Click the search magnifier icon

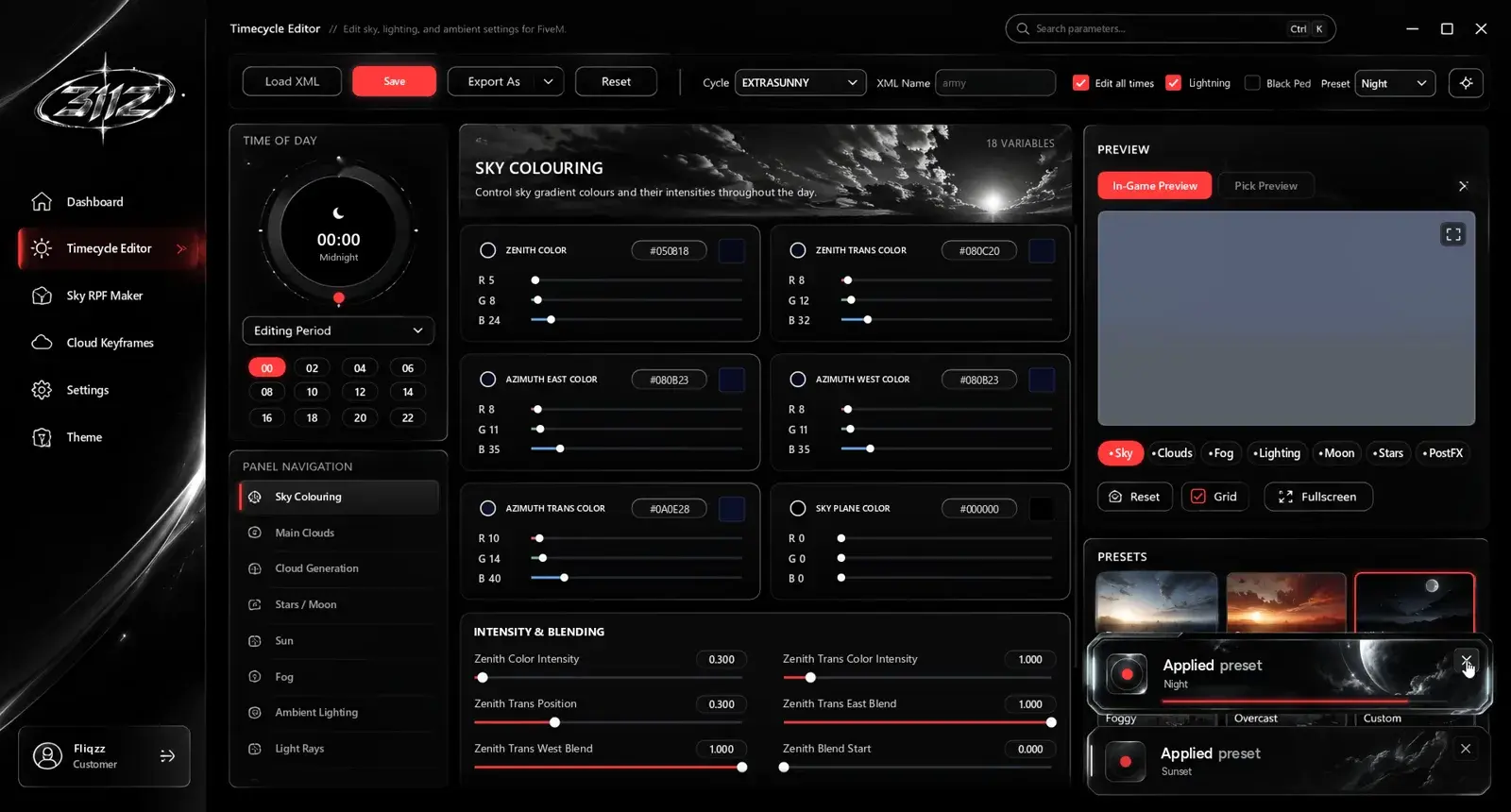click(x=1023, y=28)
